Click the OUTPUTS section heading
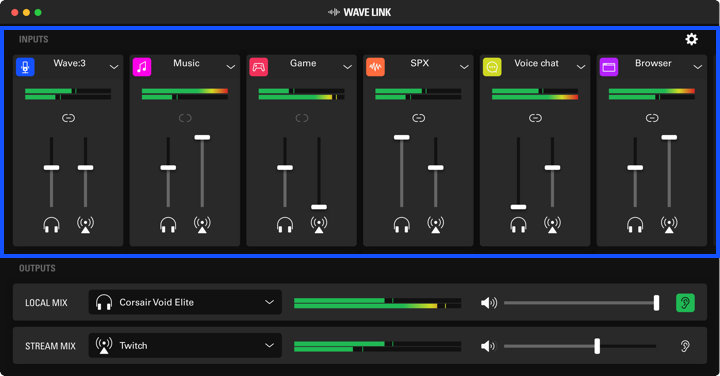Screen dimensions: 720x376 click(37, 268)
